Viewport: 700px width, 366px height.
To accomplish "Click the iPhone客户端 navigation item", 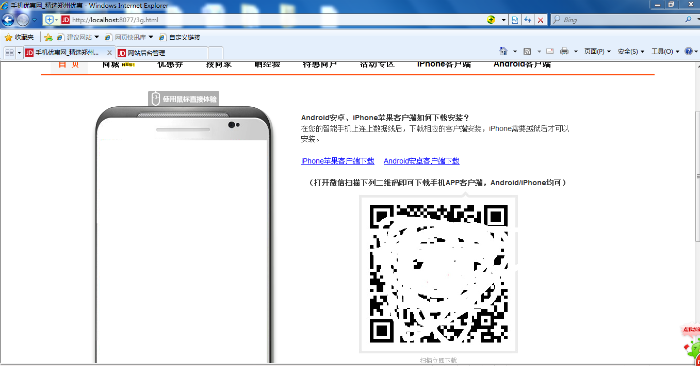I will pos(444,64).
